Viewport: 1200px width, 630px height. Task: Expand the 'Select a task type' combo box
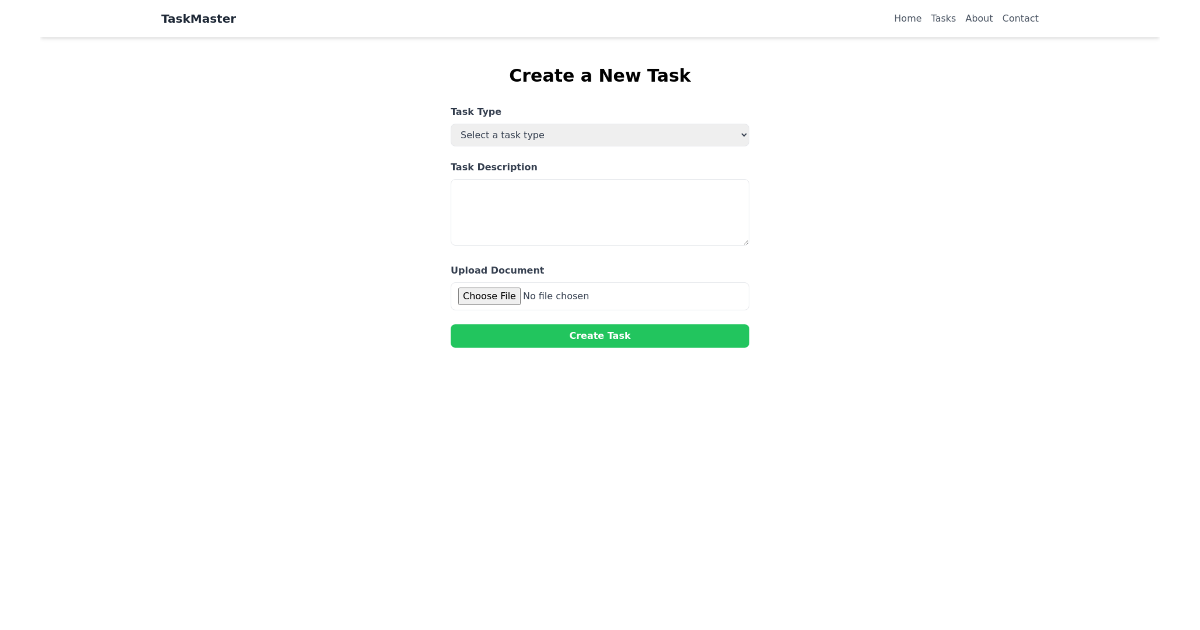tap(600, 134)
